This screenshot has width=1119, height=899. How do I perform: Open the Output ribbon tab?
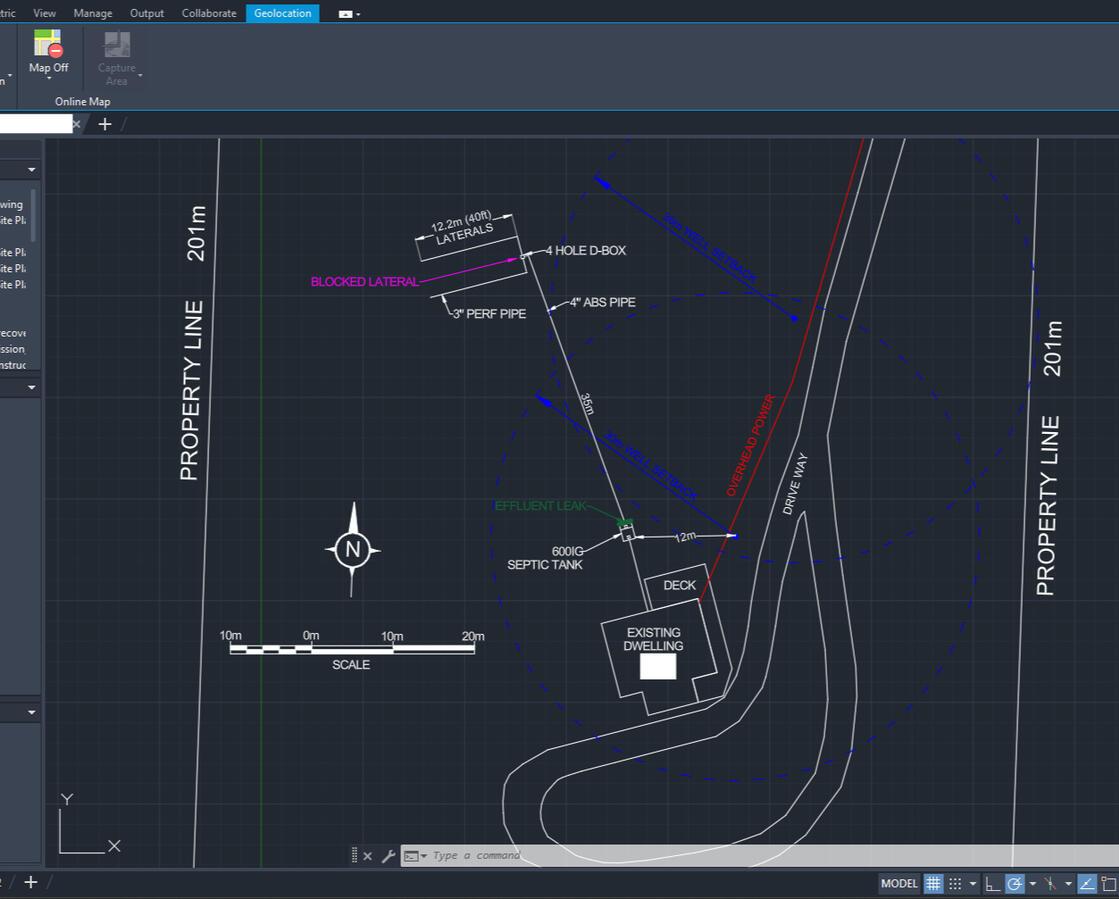click(147, 13)
